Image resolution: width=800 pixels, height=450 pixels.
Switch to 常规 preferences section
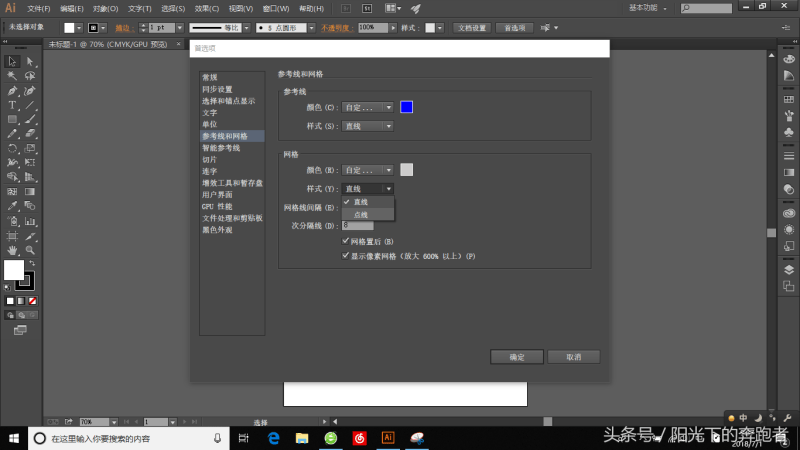click(x=232, y=78)
